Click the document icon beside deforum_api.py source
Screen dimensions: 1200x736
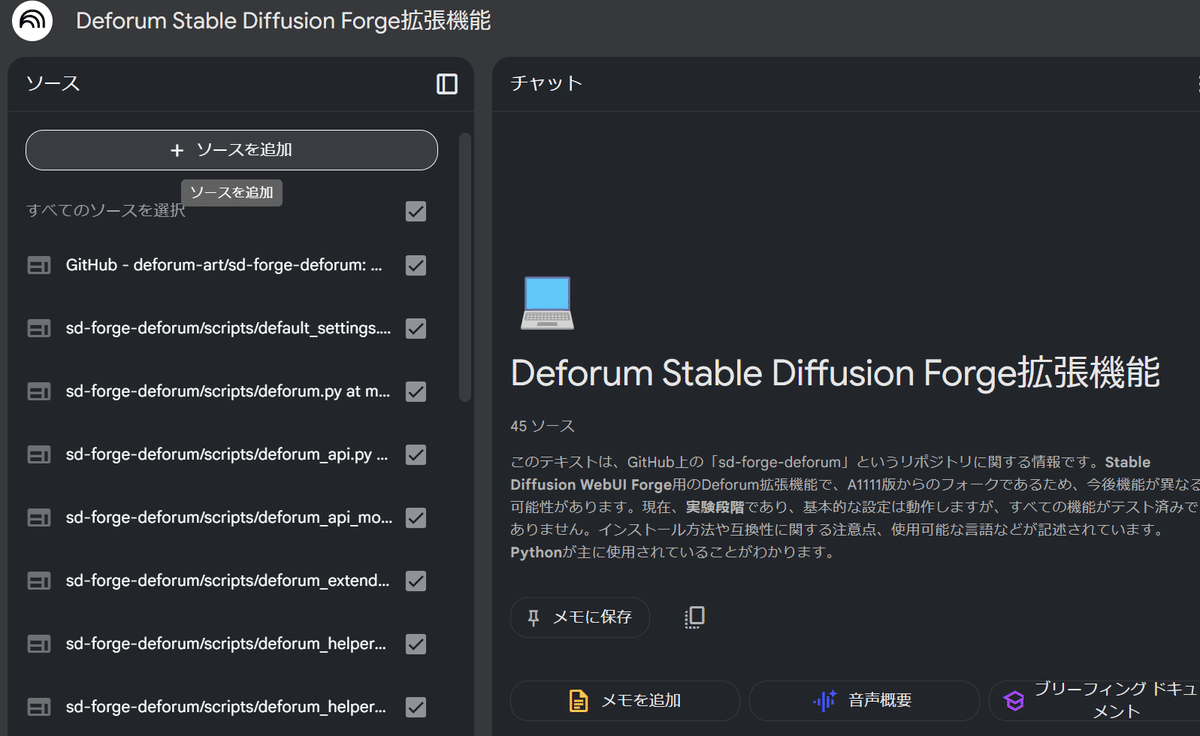click(x=38, y=454)
